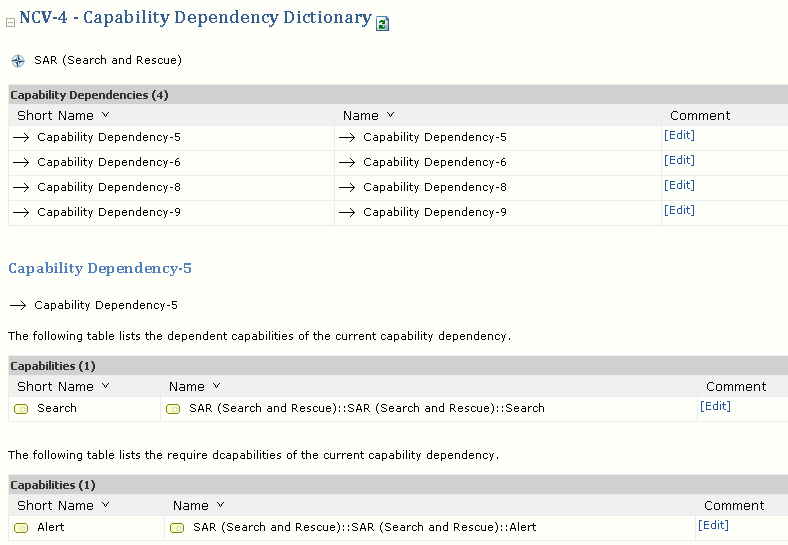Open the Name dropdown in the required Capabilities table
Screen dimensions: 788x545
tap(220, 506)
